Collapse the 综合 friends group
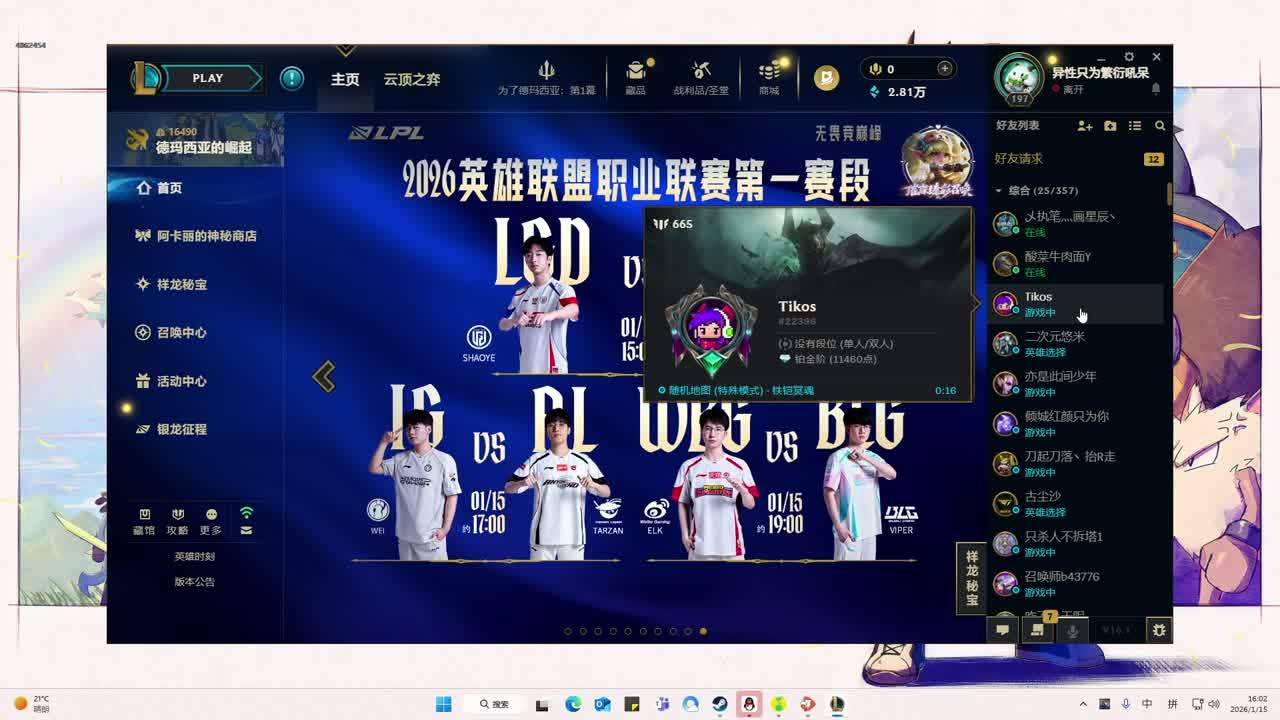 (x=998, y=190)
